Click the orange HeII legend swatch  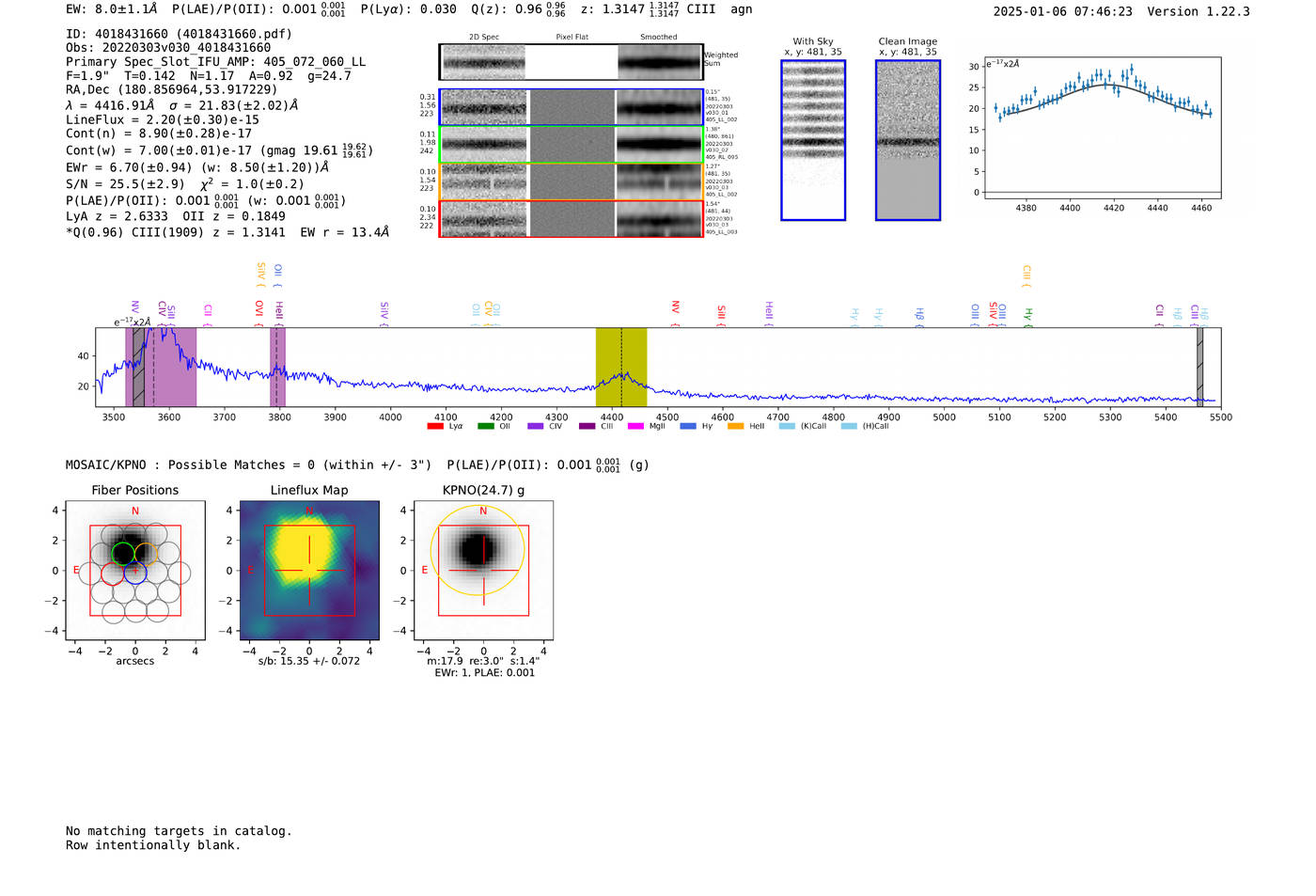pos(735,426)
